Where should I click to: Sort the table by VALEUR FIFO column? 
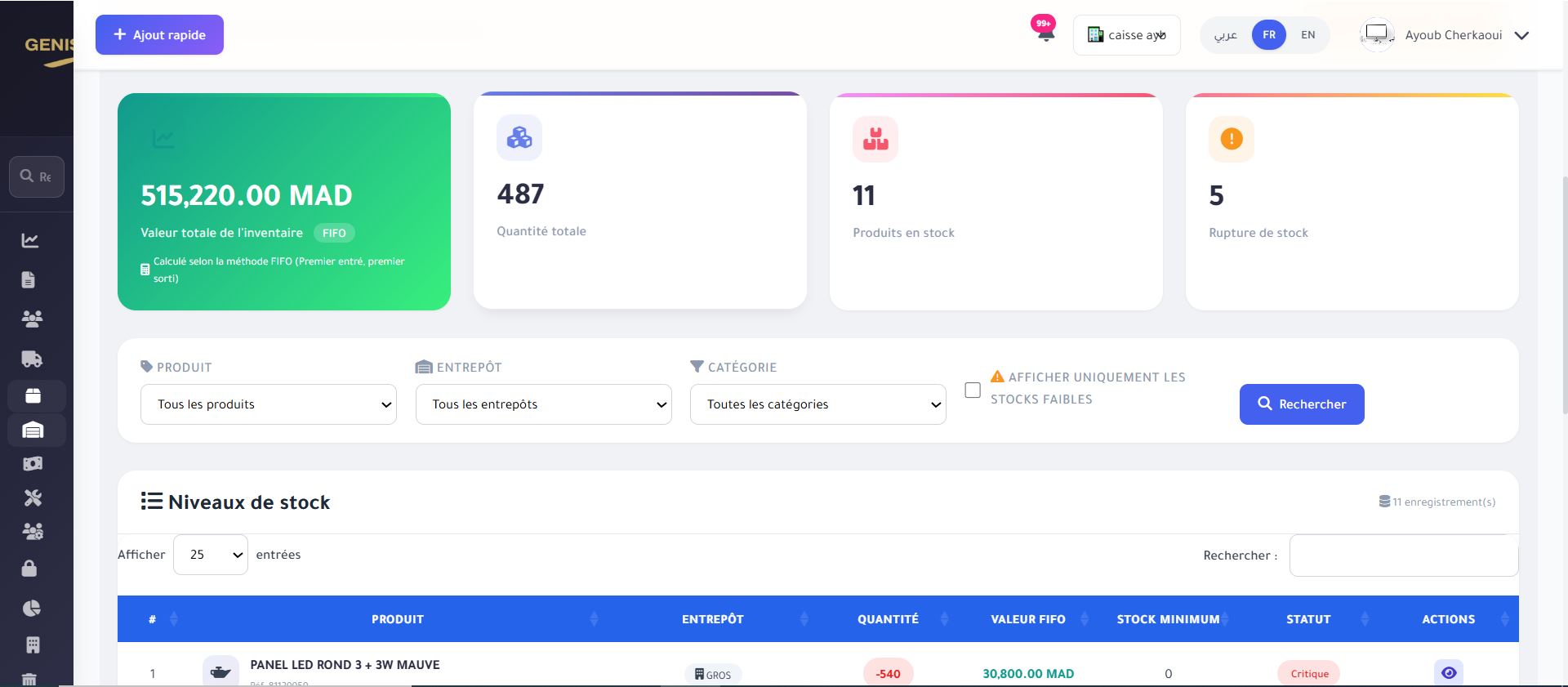click(1028, 619)
